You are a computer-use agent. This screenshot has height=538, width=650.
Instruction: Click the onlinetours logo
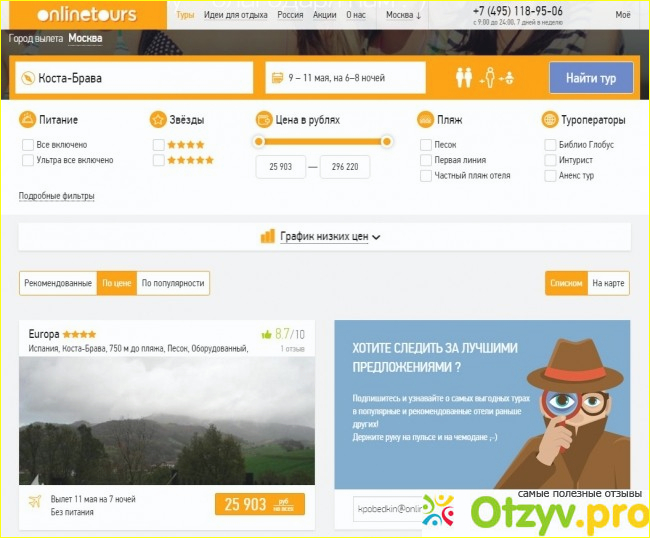[85, 15]
